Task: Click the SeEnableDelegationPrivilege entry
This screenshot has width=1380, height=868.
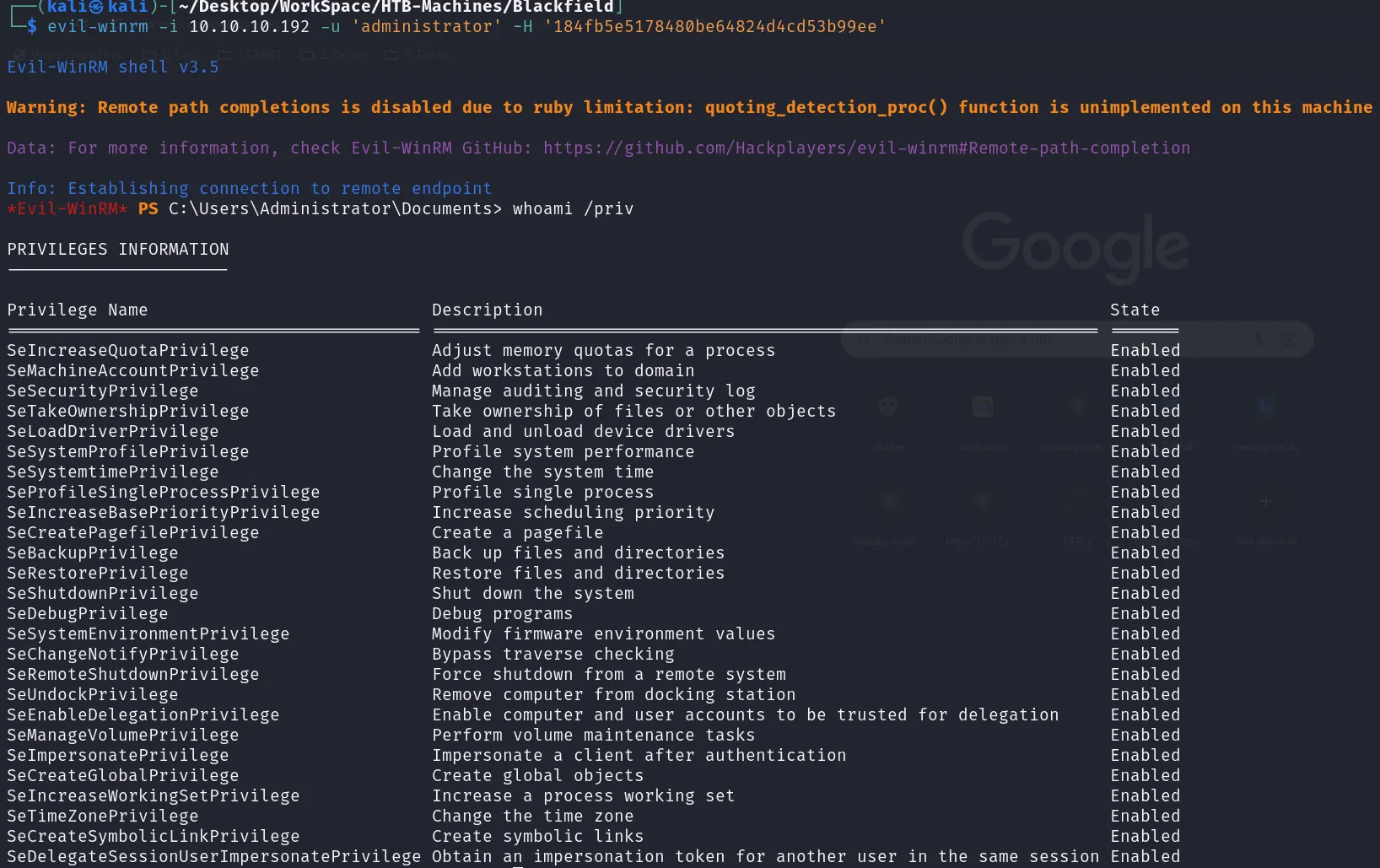Action: pos(143,715)
